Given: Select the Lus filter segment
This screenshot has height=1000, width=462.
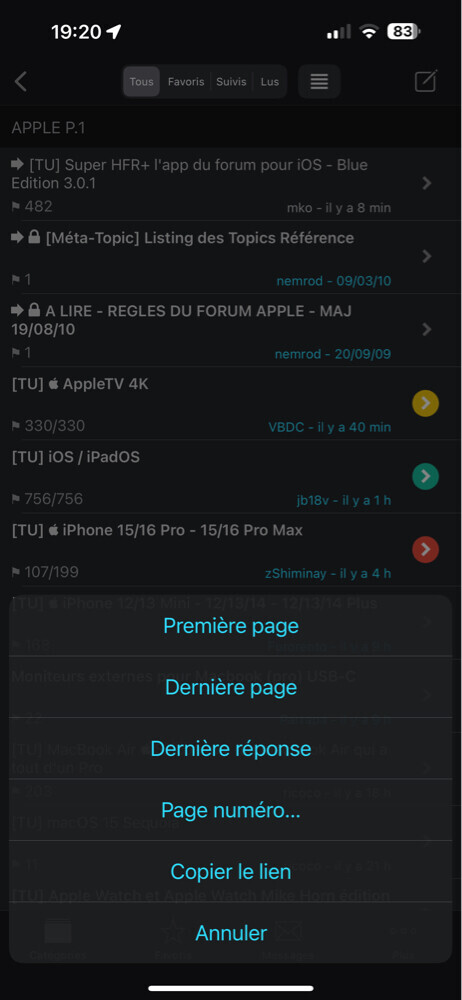Looking at the screenshot, I should pyautogui.click(x=270, y=82).
